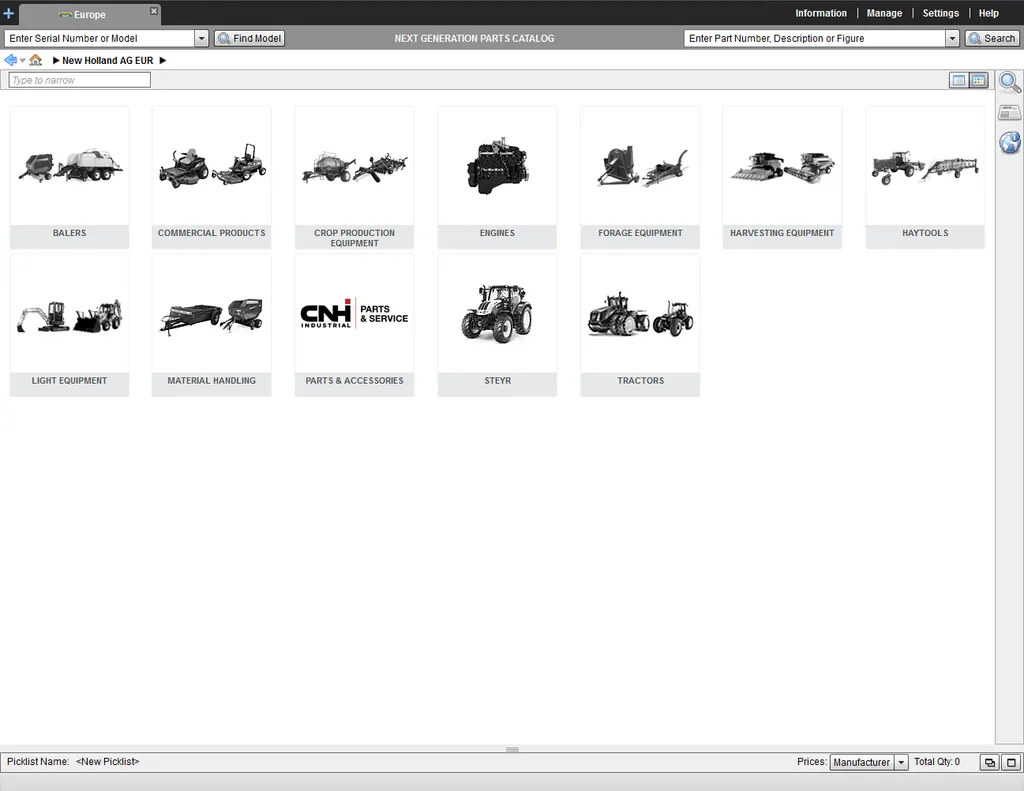Screen dimensions: 1024x791
Task: Open the Material Handling category
Action: pyautogui.click(x=212, y=325)
